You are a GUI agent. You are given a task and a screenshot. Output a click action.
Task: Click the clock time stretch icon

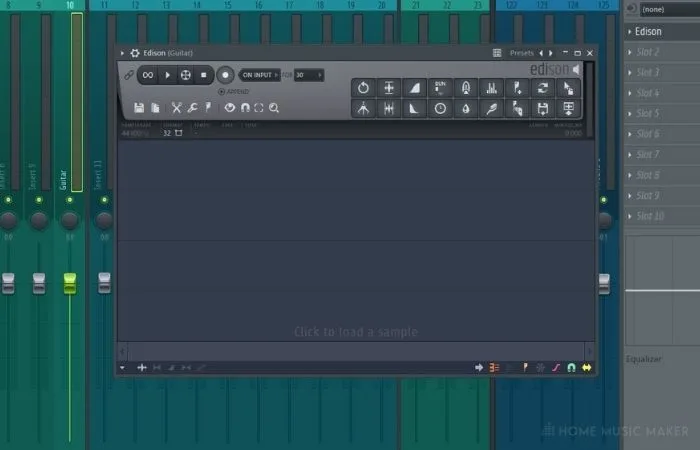pyautogui.click(x=440, y=108)
